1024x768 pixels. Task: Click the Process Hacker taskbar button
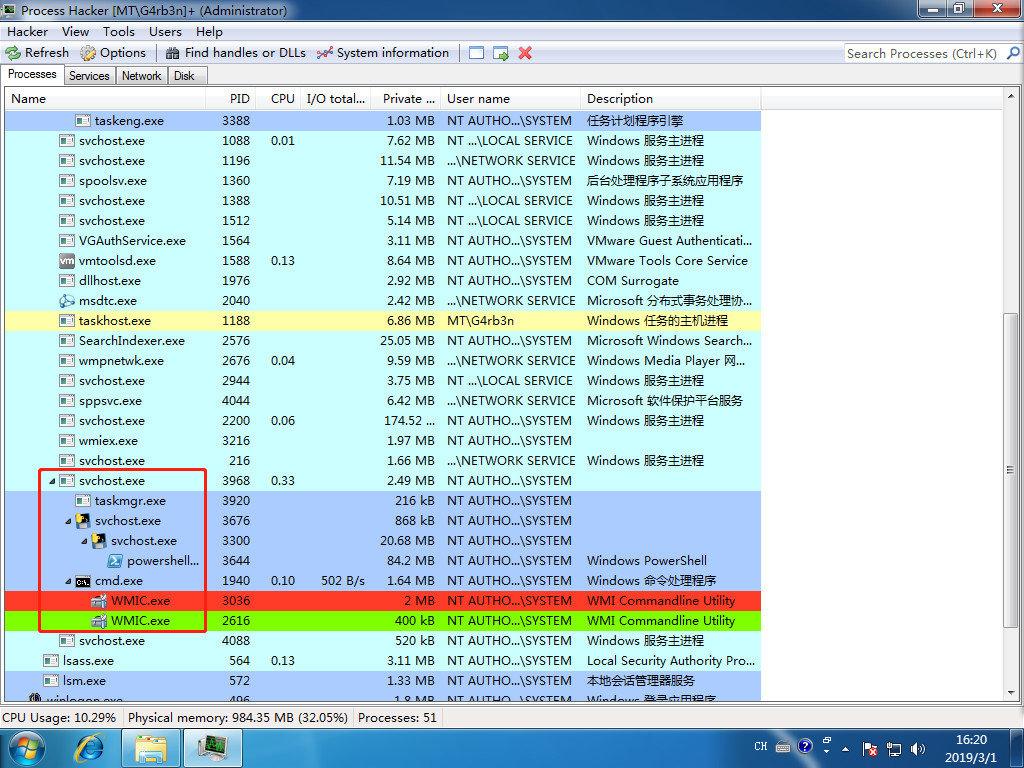pyautogui.click(x=214, y=748)
